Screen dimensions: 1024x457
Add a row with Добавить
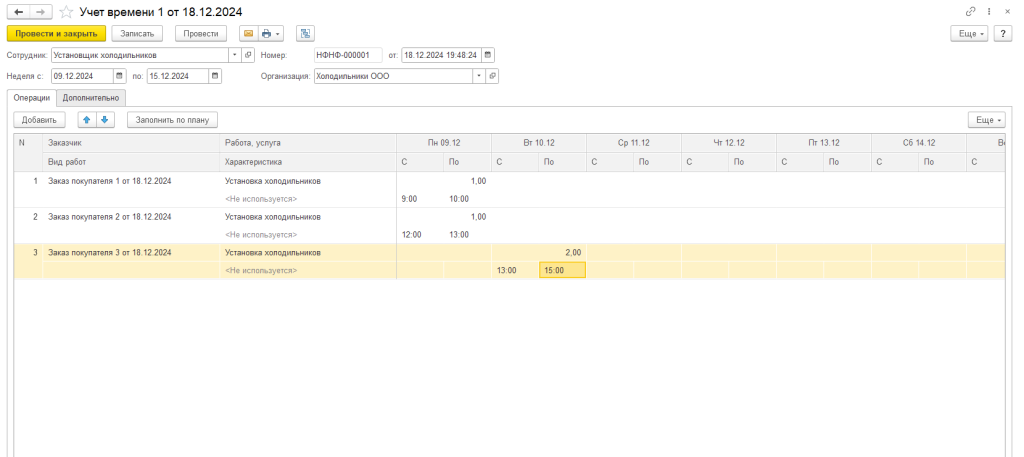[x=39, y=120]
